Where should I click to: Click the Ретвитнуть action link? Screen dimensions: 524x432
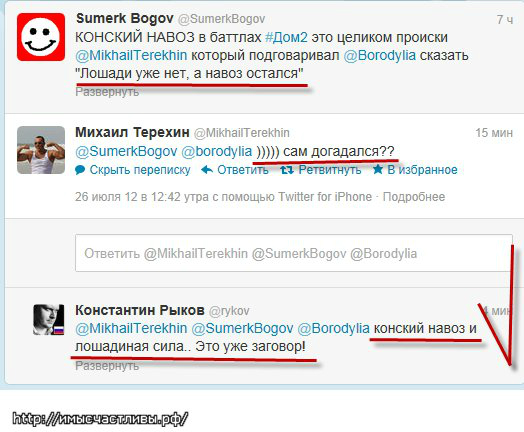(330, 170)
